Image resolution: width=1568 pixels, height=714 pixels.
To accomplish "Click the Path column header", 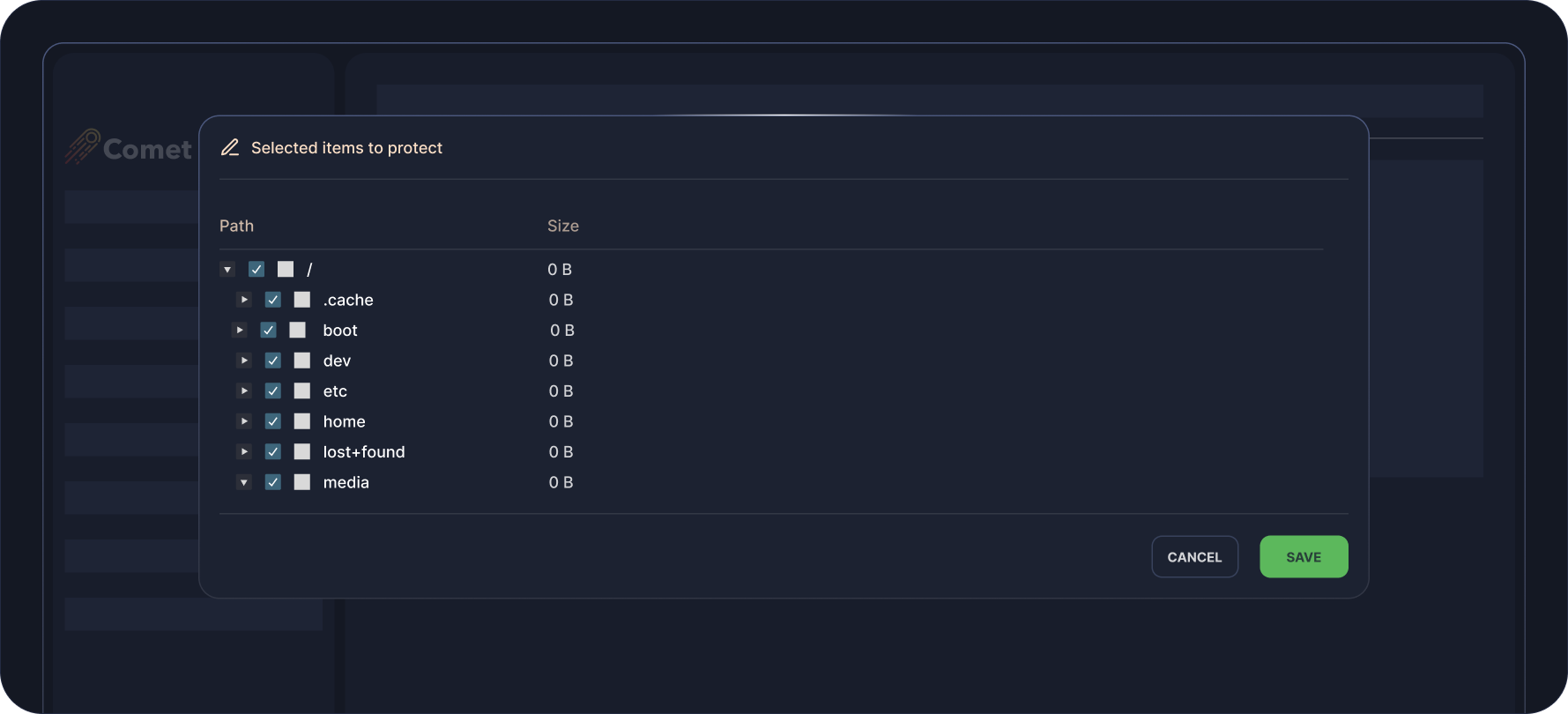I will [236, 227].
